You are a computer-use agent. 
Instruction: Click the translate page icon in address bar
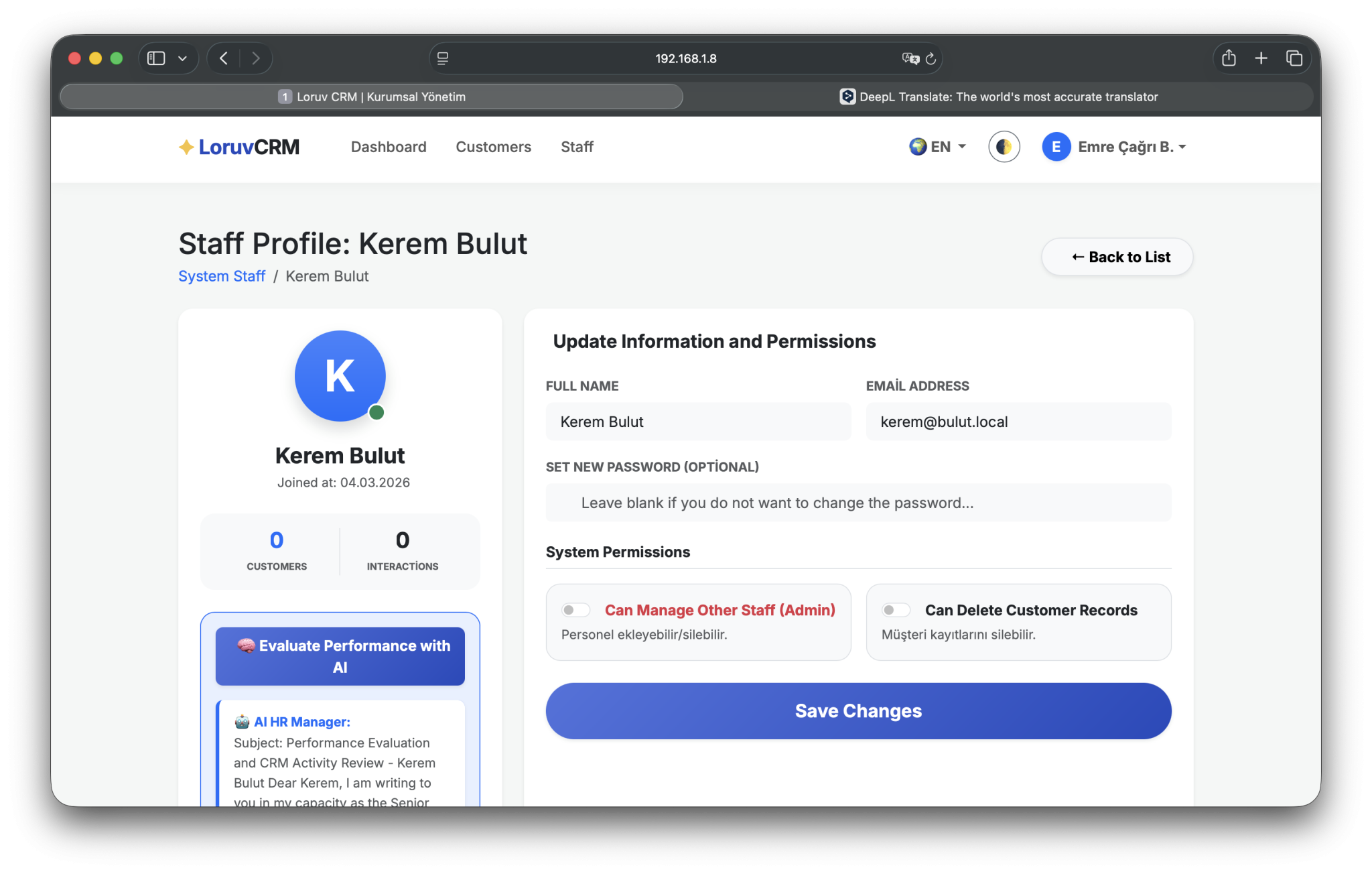[x=910, y=58]
